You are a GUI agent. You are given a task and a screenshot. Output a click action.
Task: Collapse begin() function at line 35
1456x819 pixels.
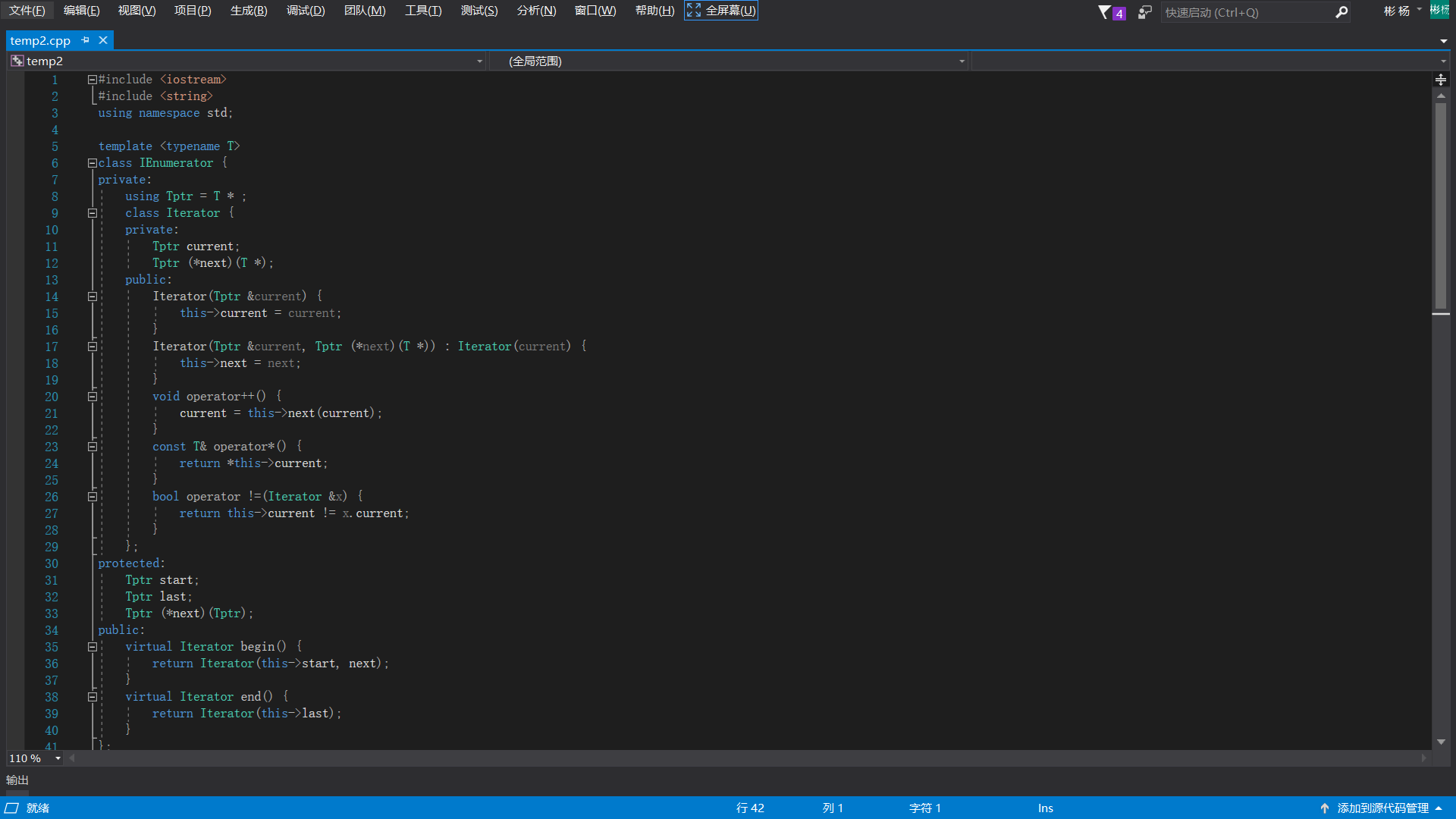coord(92,647)
